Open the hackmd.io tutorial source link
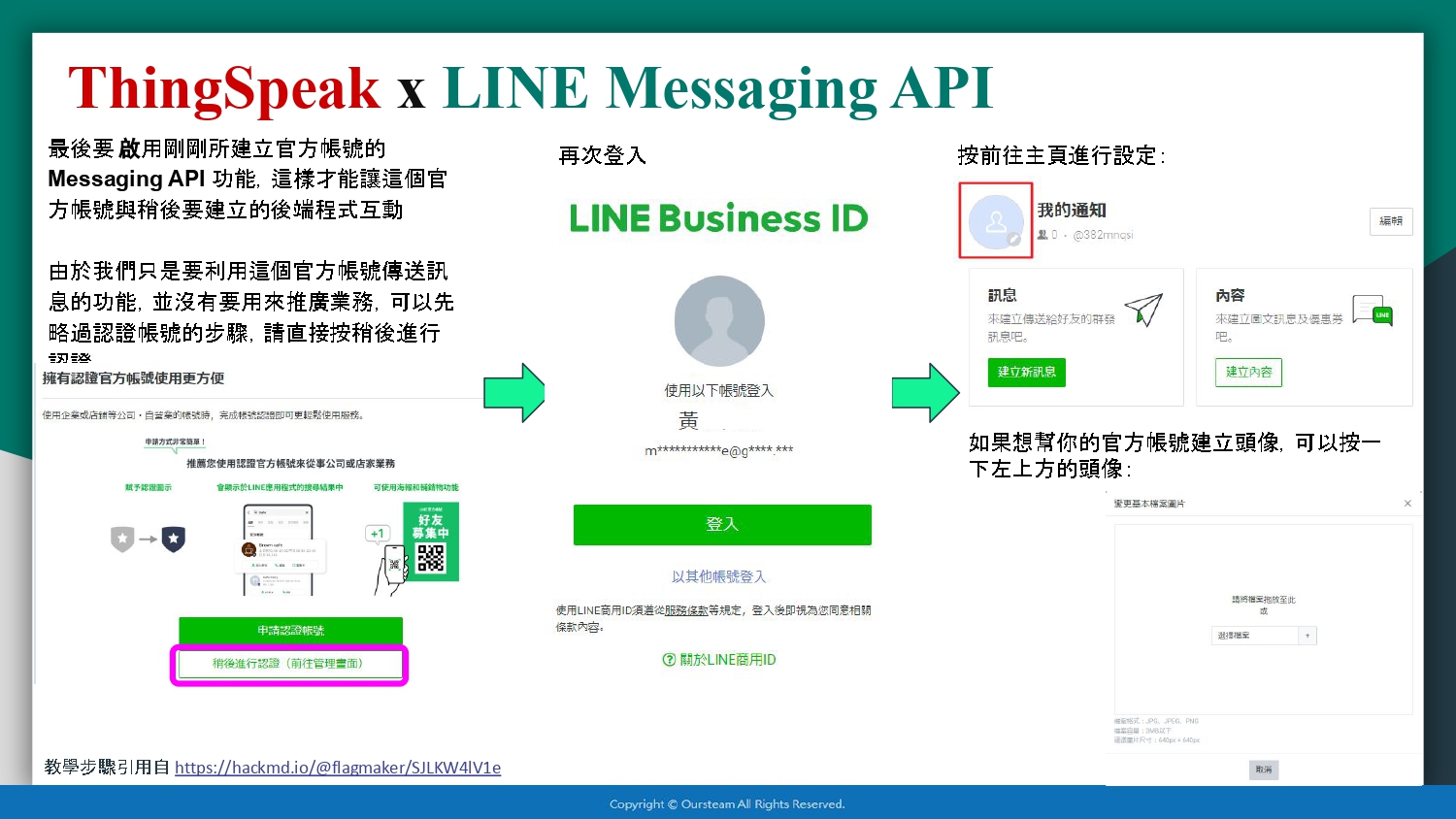The width and height of the screenshot is (1456, 819). coord(338,768)
